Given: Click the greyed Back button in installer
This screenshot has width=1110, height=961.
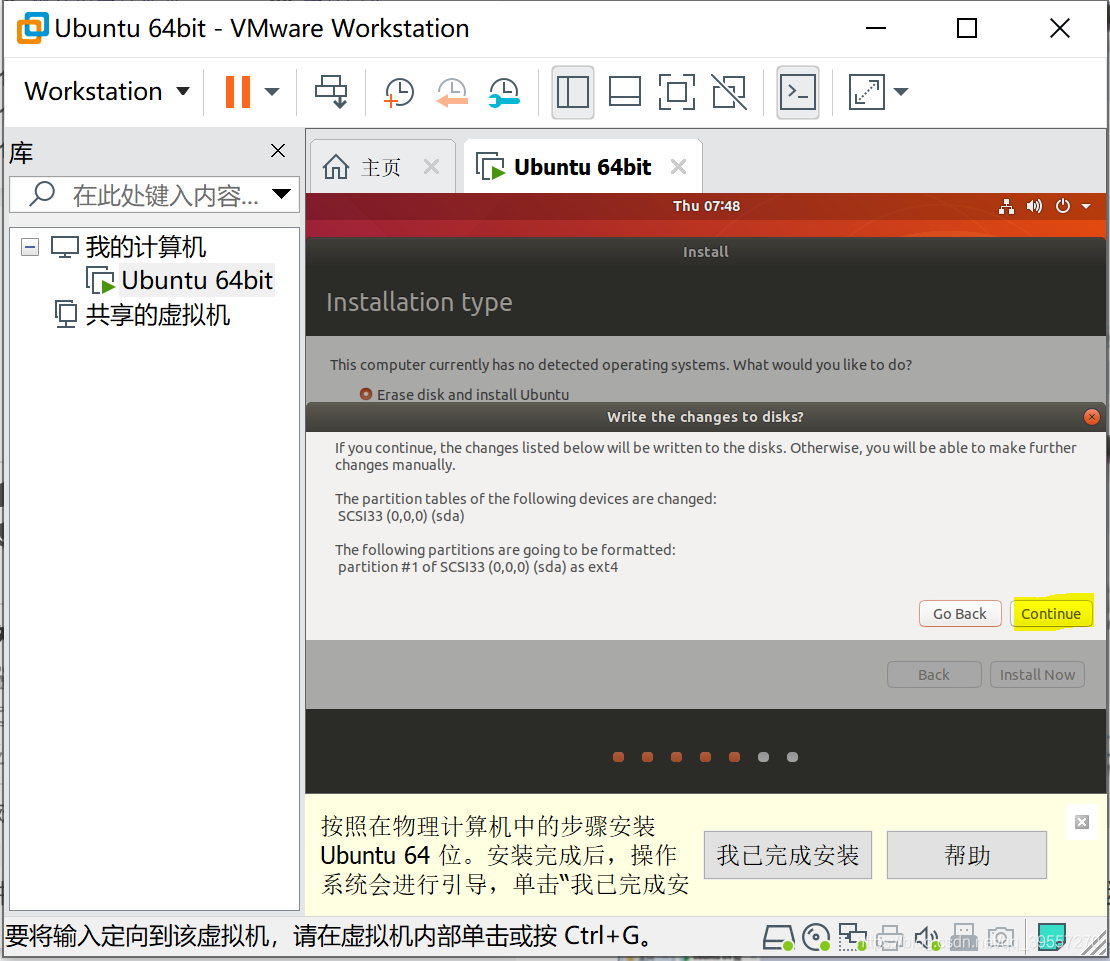Looking at the screenshot, I should click(934, 674).
